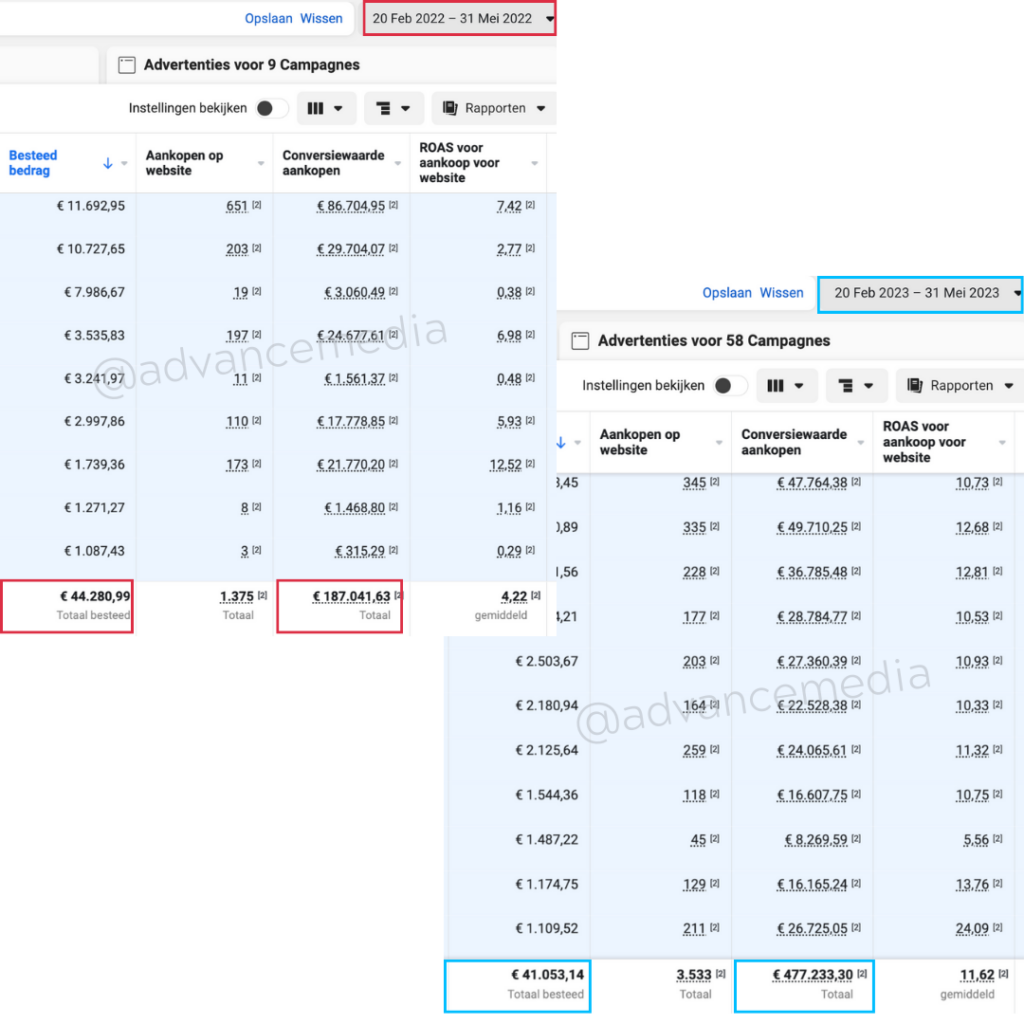Click the Opslaan link in the 2022 panel
This screenshot has height=1024, width=1024.
tap(267, 18)
